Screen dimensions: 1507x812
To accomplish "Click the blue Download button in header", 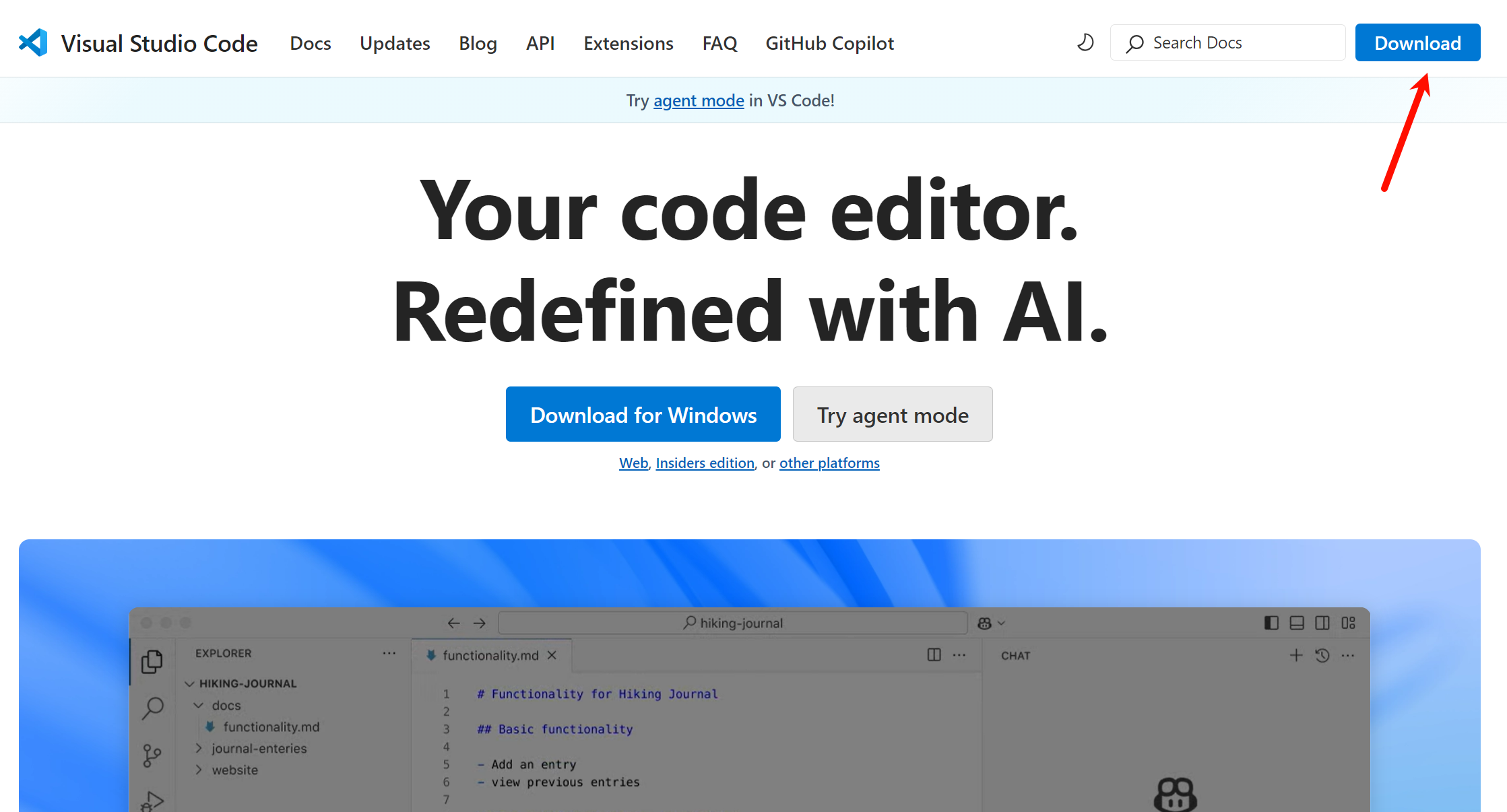I will pos(1417,42).
